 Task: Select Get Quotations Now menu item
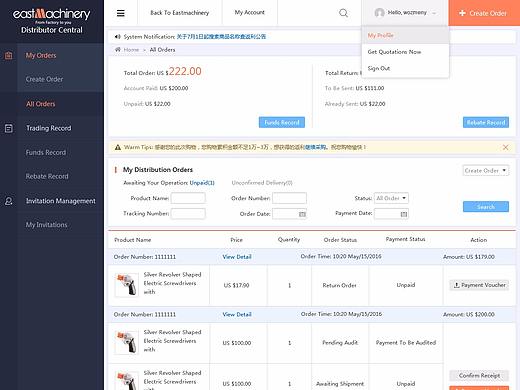pyautogui.click(x=394, y=52)
